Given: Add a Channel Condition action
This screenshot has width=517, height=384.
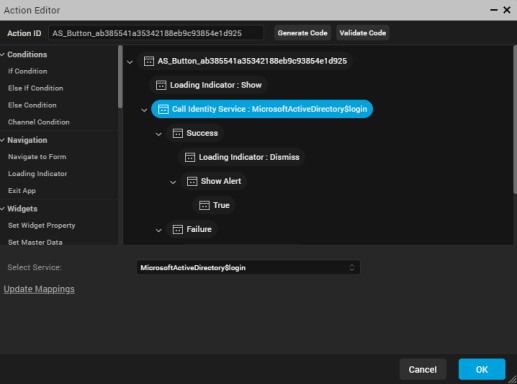Looking at the screenshot, I should [x=39, y=122].
